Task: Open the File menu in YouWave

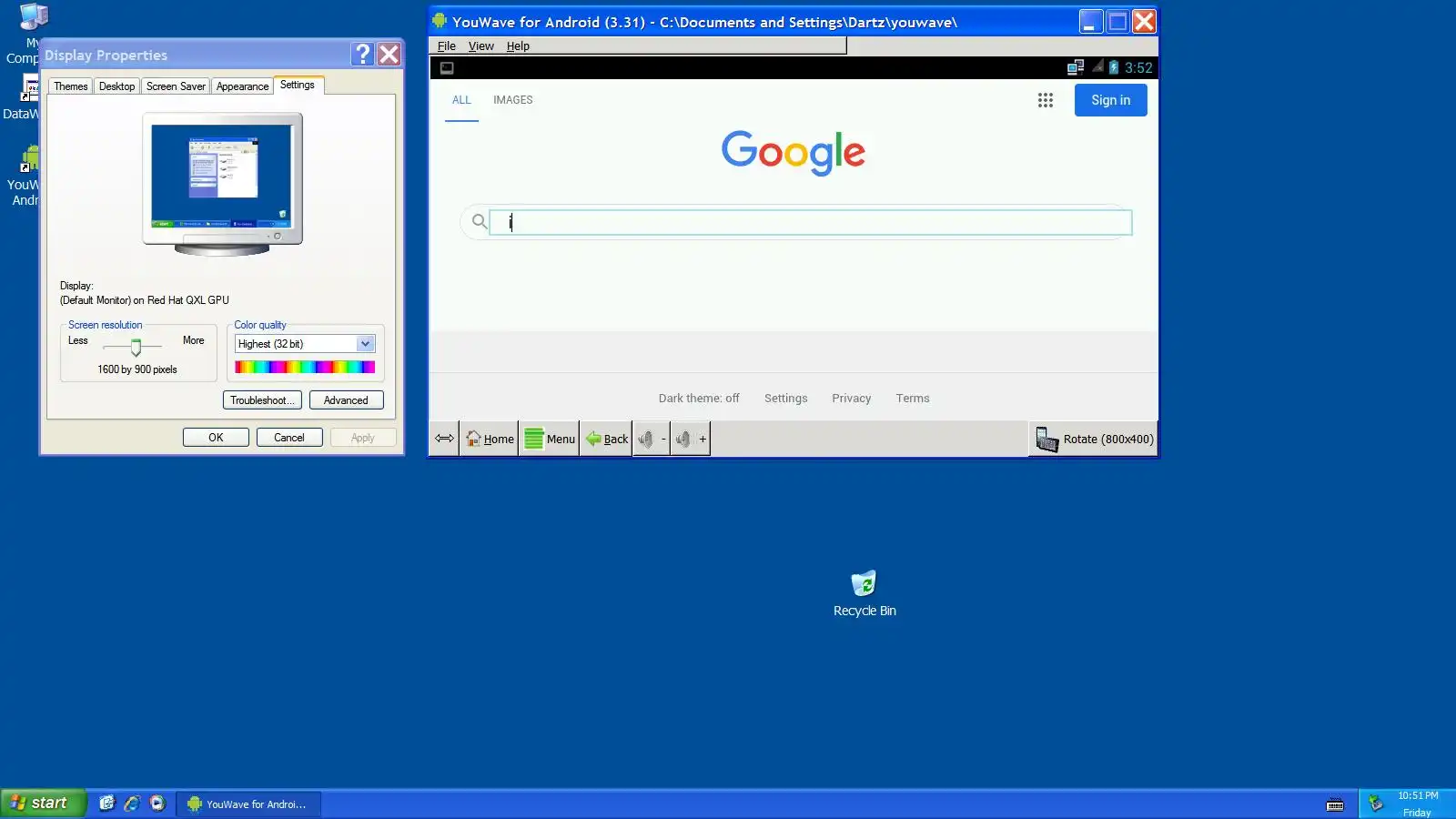Action: 447,45
